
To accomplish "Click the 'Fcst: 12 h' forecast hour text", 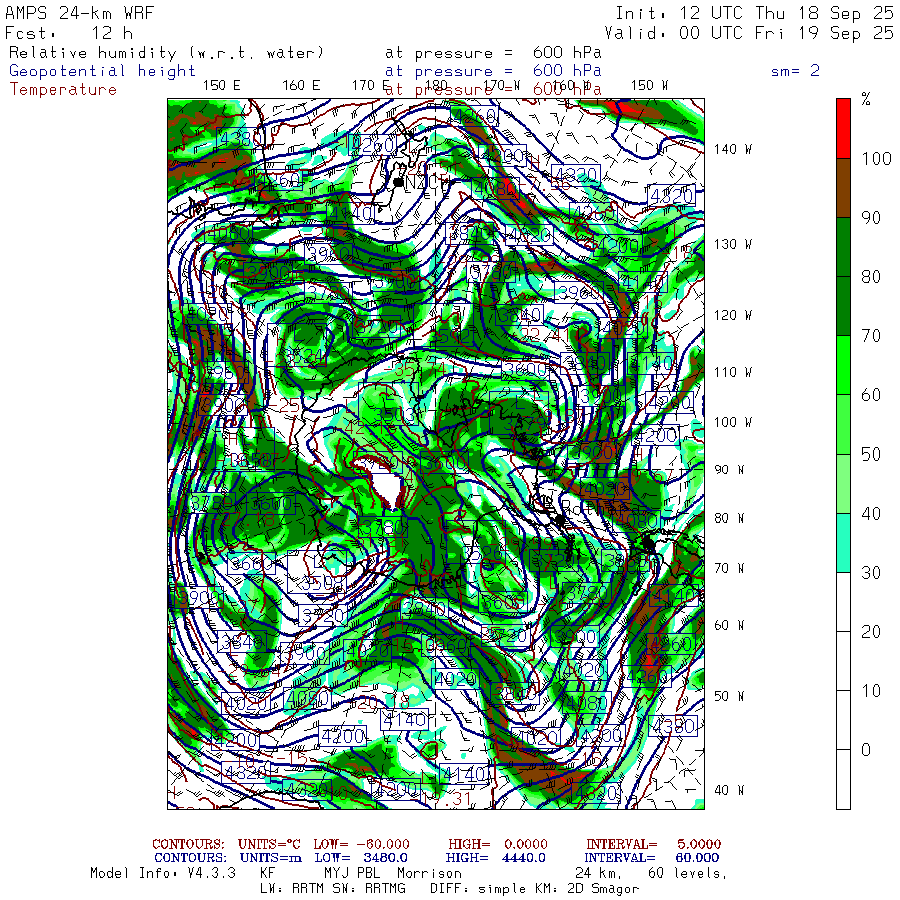I will [x=69, y=33].
